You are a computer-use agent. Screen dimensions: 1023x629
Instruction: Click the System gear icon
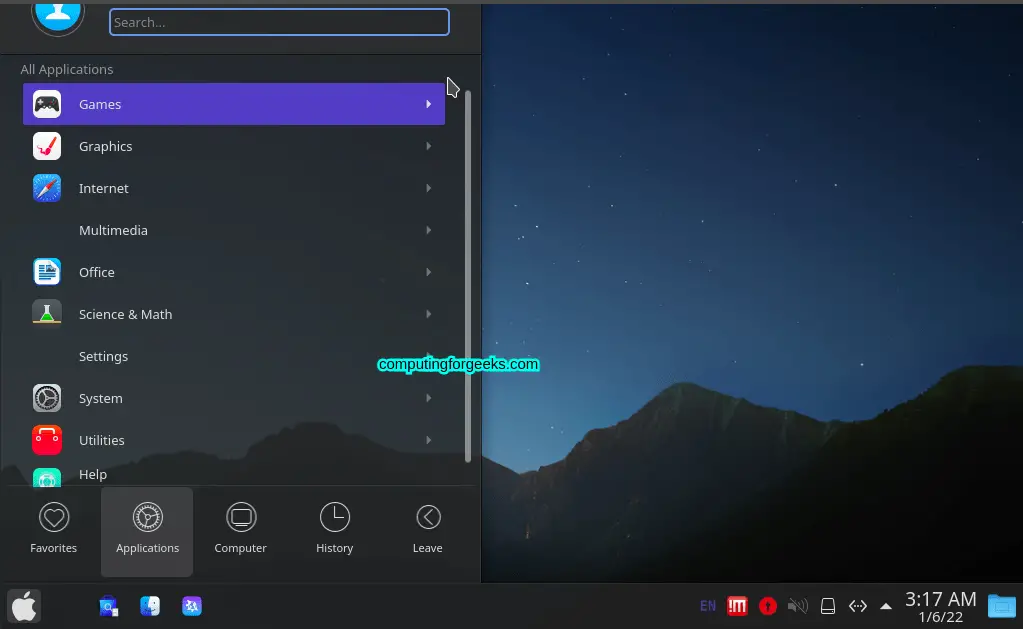[47, 398]
